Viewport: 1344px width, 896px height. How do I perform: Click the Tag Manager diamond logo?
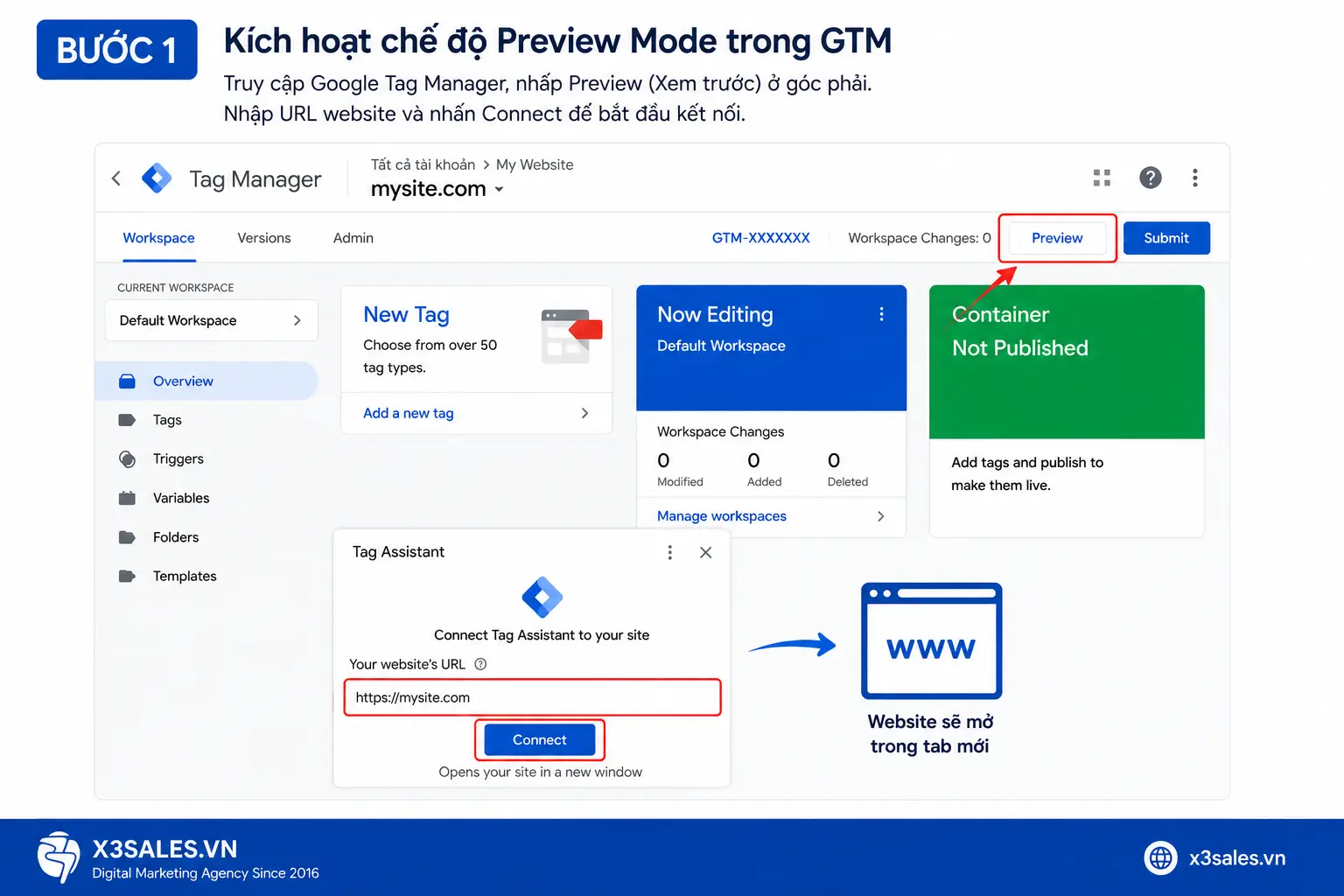coord(157,178)
